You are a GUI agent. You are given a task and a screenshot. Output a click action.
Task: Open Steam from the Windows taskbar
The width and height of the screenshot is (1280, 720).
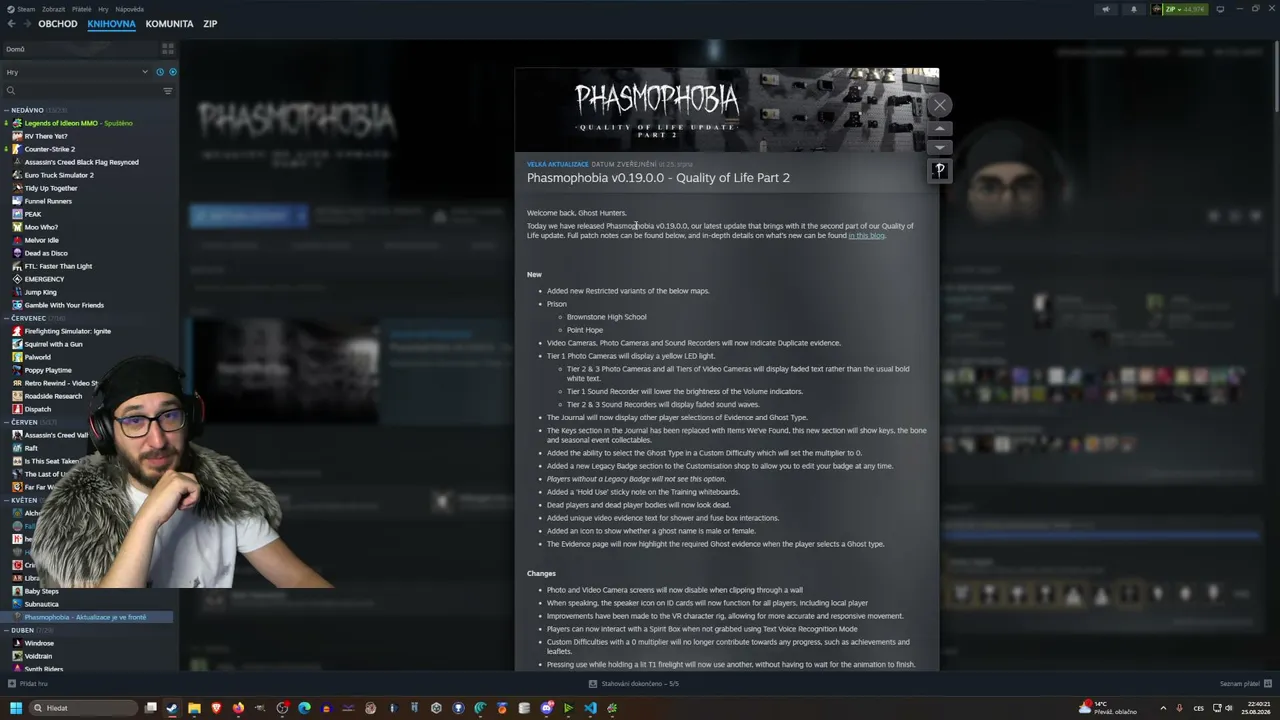(172, 708)
